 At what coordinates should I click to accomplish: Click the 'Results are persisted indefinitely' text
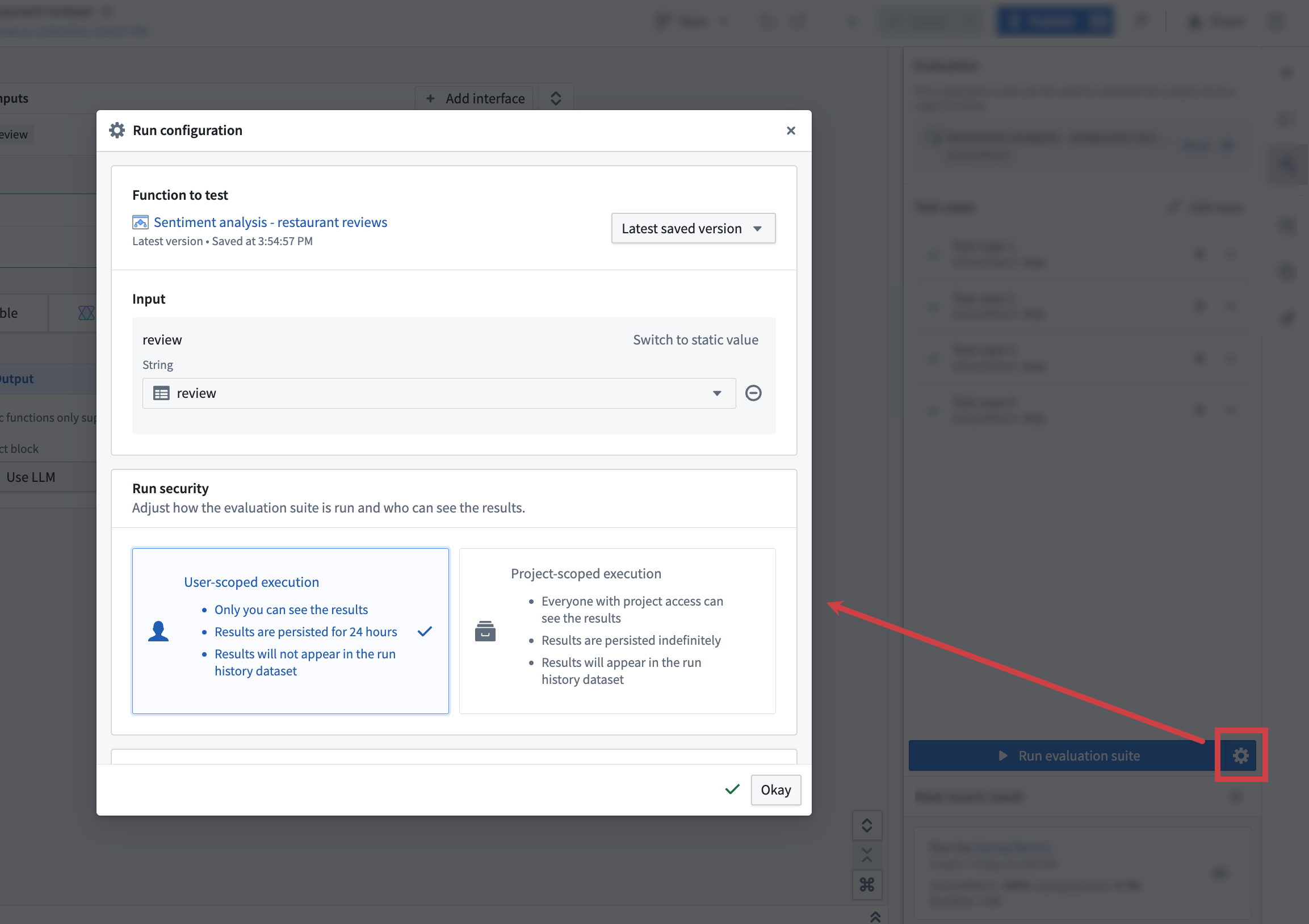coord(631,640)
